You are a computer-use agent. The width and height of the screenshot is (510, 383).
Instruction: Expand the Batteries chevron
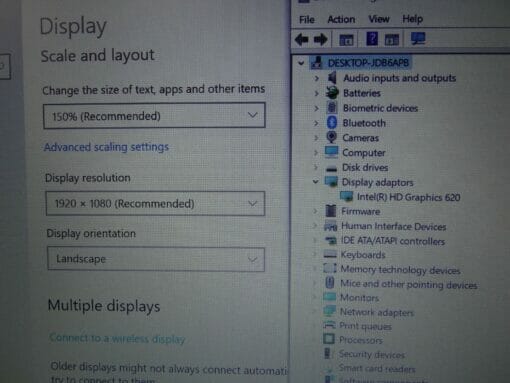pyautogui.click(x=316, y=93)
